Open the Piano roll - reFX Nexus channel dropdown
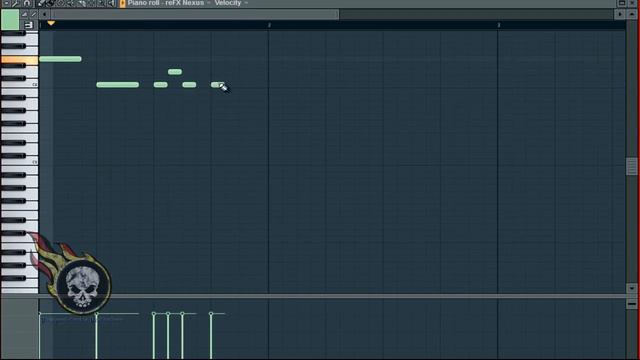 (169, 3)
